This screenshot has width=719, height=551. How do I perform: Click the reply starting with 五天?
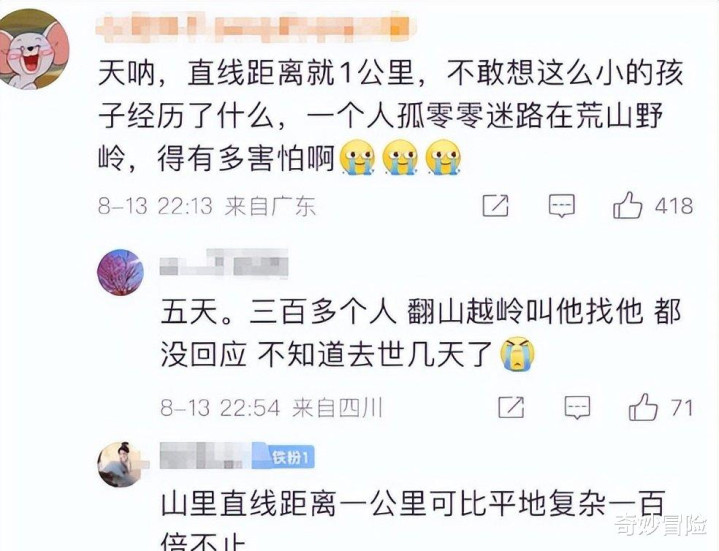pos(420,333)
